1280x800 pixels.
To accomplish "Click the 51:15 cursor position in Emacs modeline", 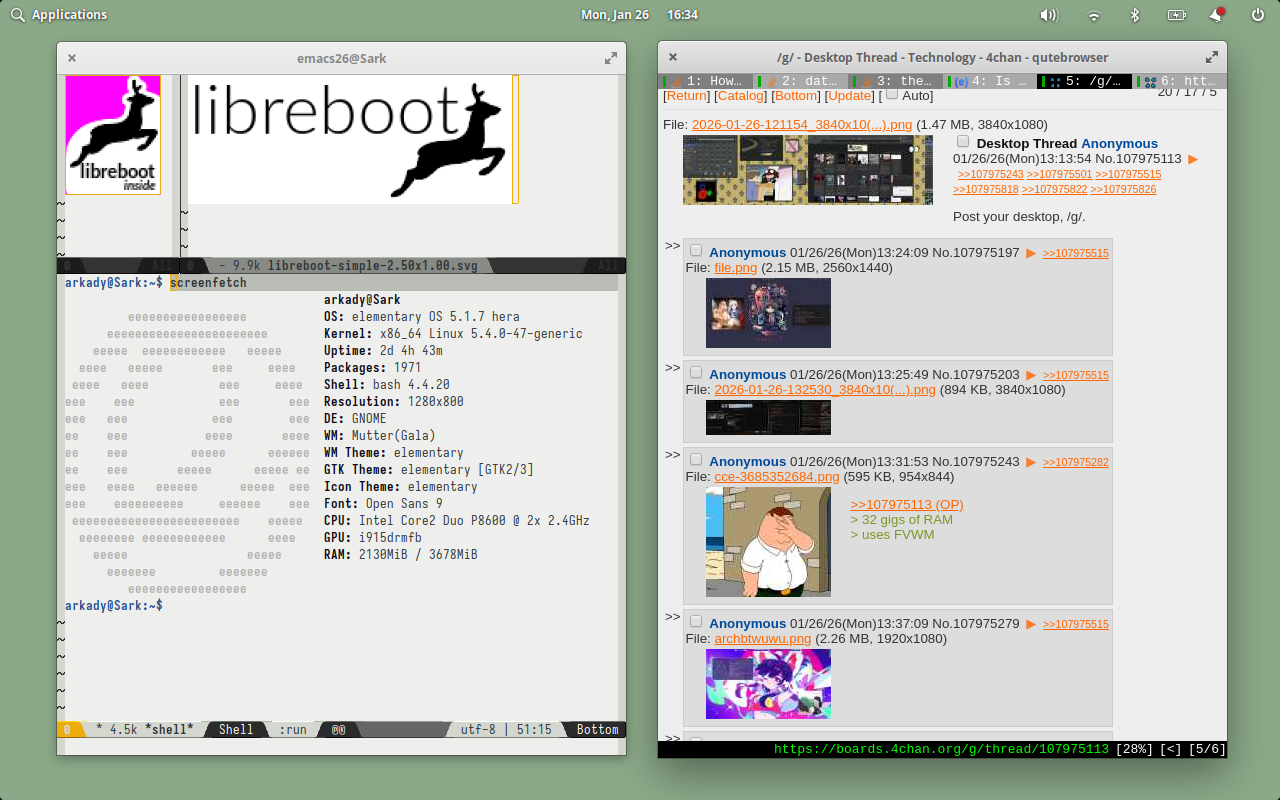I will click(x=533, y=730).
